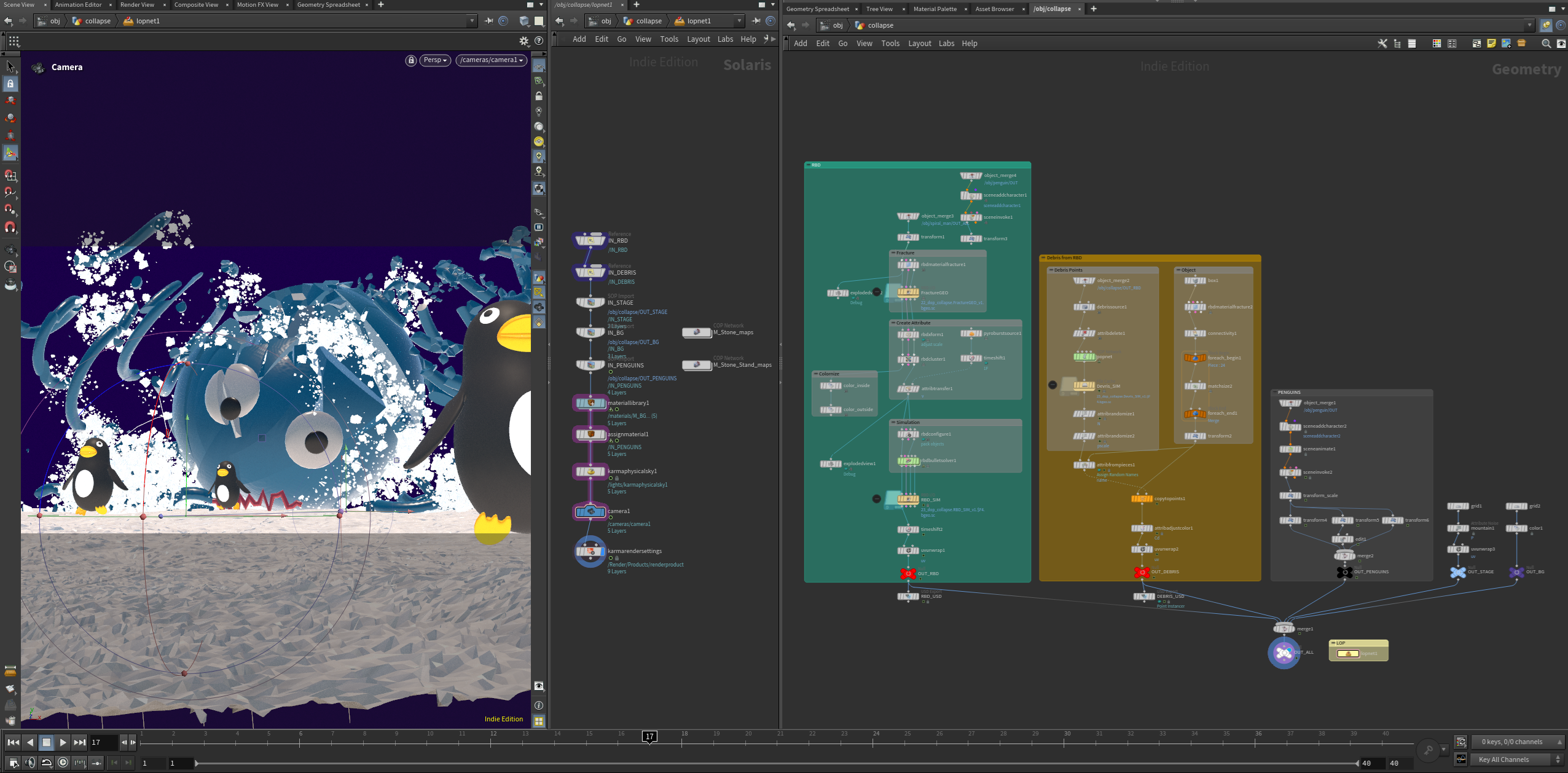Viewport: 1568px width, 773px height.
Task: Toggle real time playback clock button
Action: coord(63,763)
